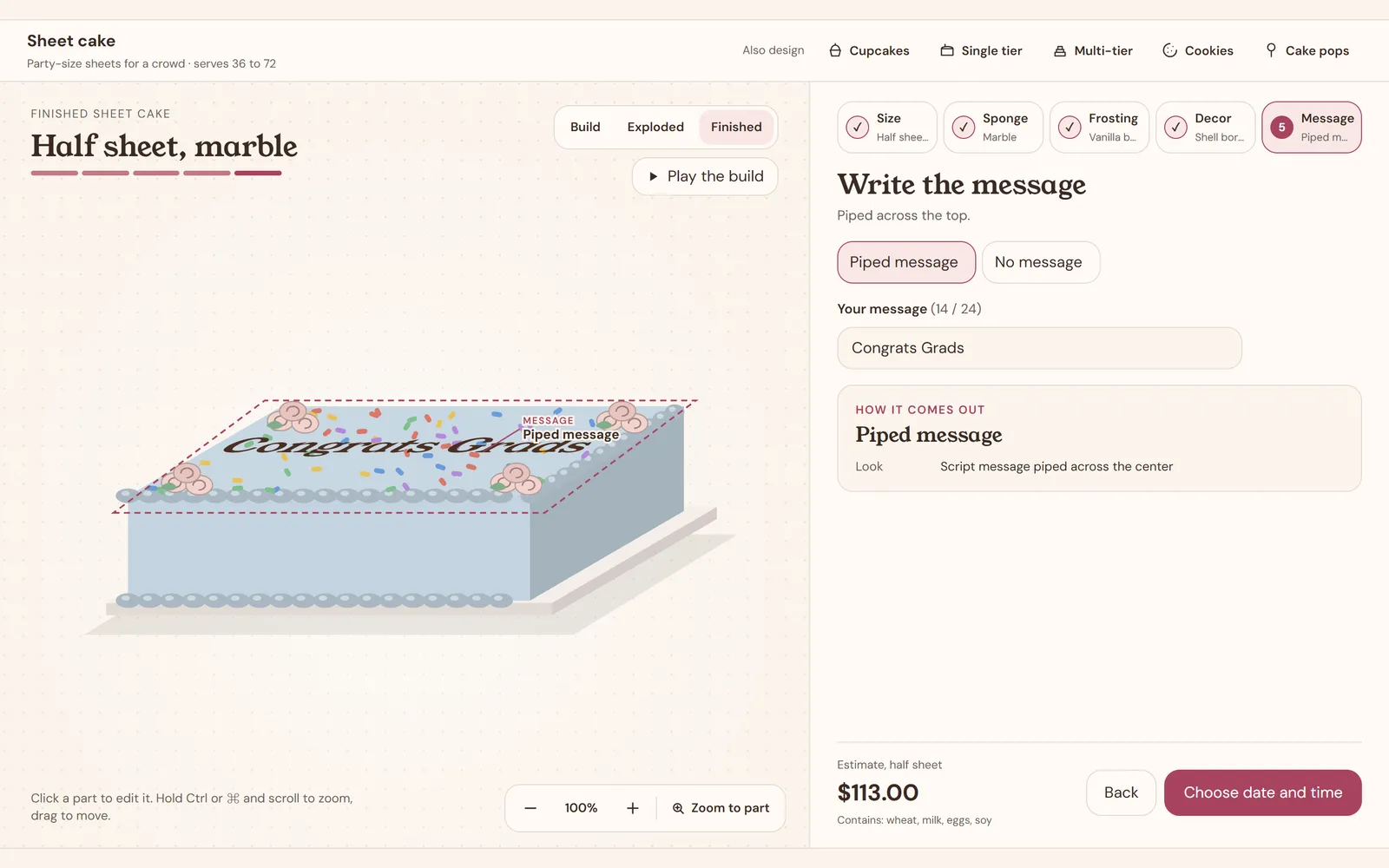Open the Sponge step tab
This screenshot has height=868, width=1389.
point(993,128)
